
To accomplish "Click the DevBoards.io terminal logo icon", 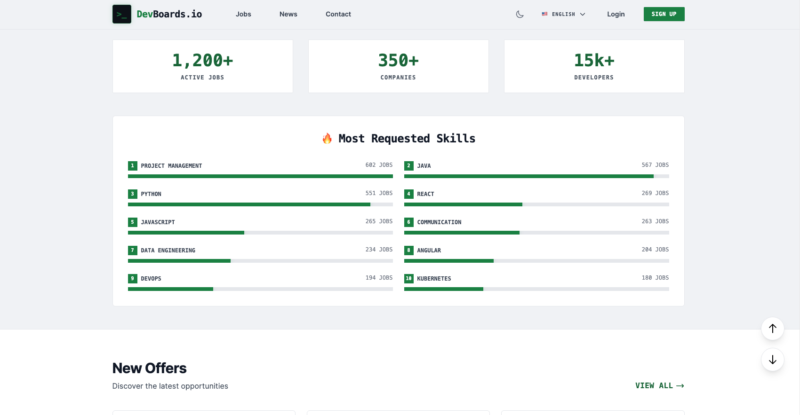I will pyautogui.click(x=121, y=14).
